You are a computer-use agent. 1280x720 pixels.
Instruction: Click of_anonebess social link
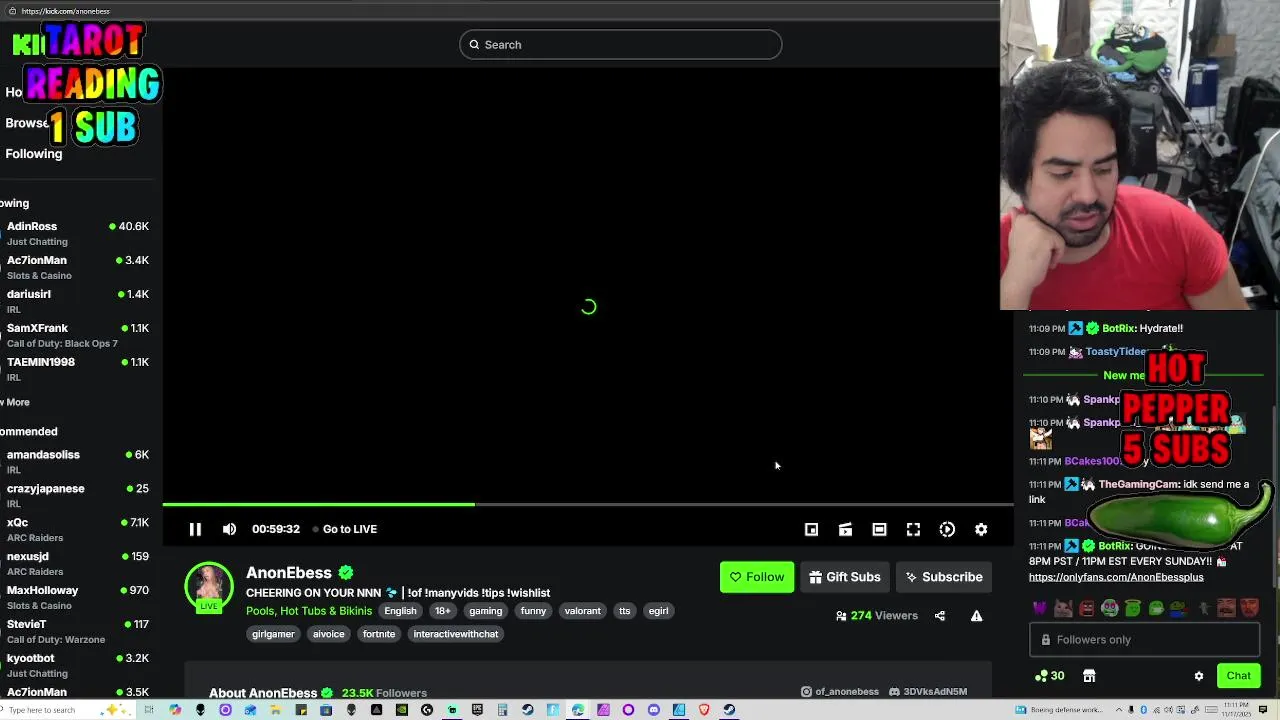pyautogui.click(x=840, y=692)
